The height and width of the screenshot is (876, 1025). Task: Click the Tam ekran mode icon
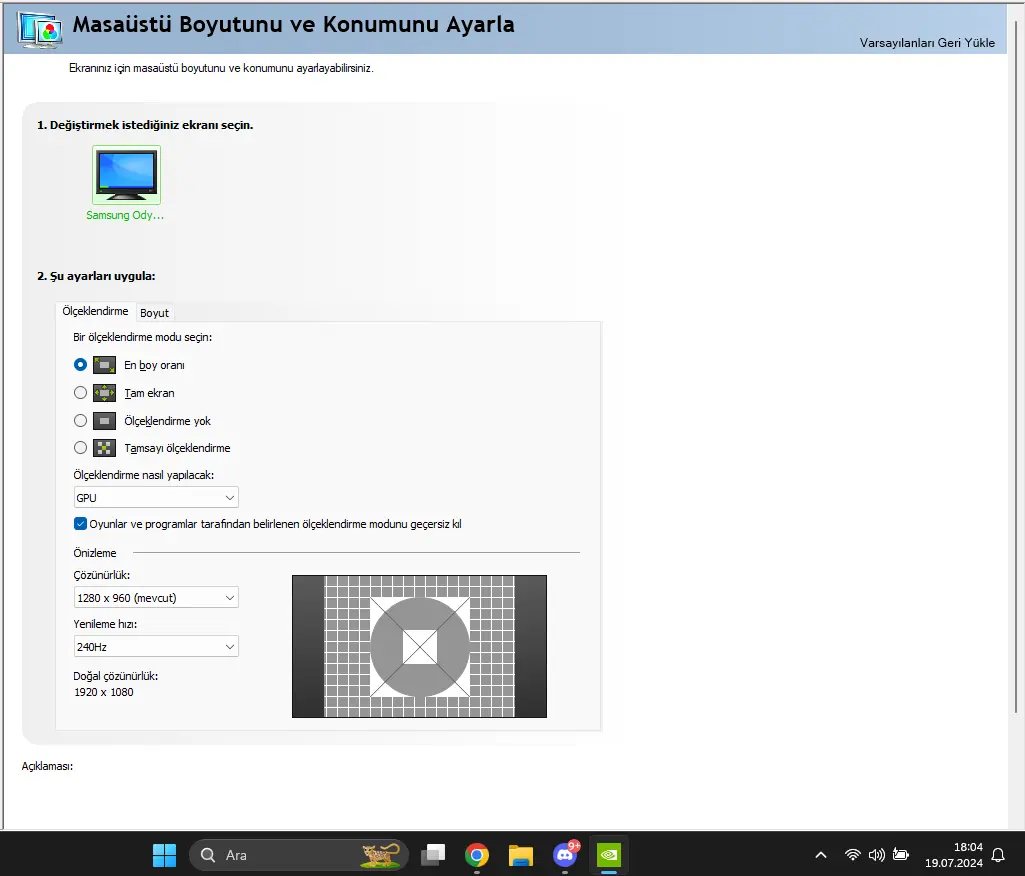point(105,393)
